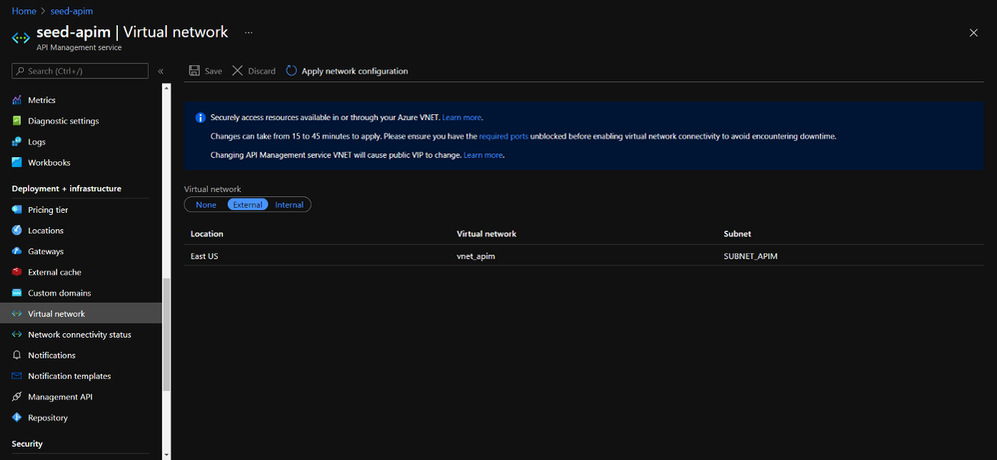This screenshot has height=460, width=999.
Task: Open the ellipsis more options menu
Action: (x=248, y=32)
